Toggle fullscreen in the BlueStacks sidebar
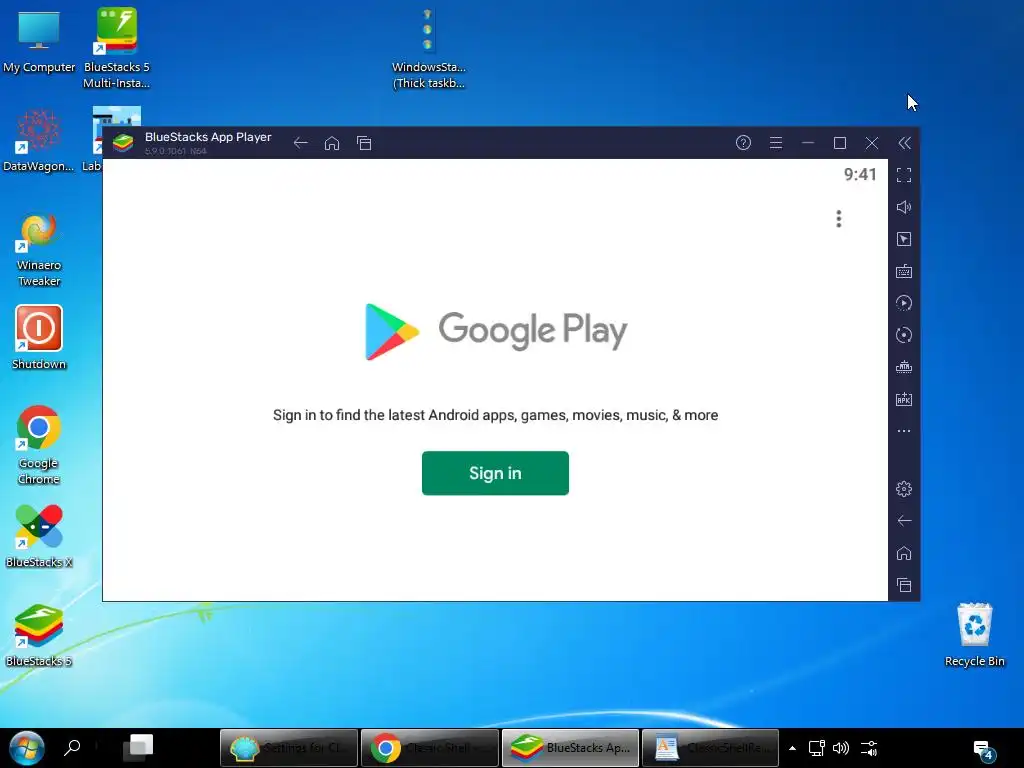 [904, 175]
